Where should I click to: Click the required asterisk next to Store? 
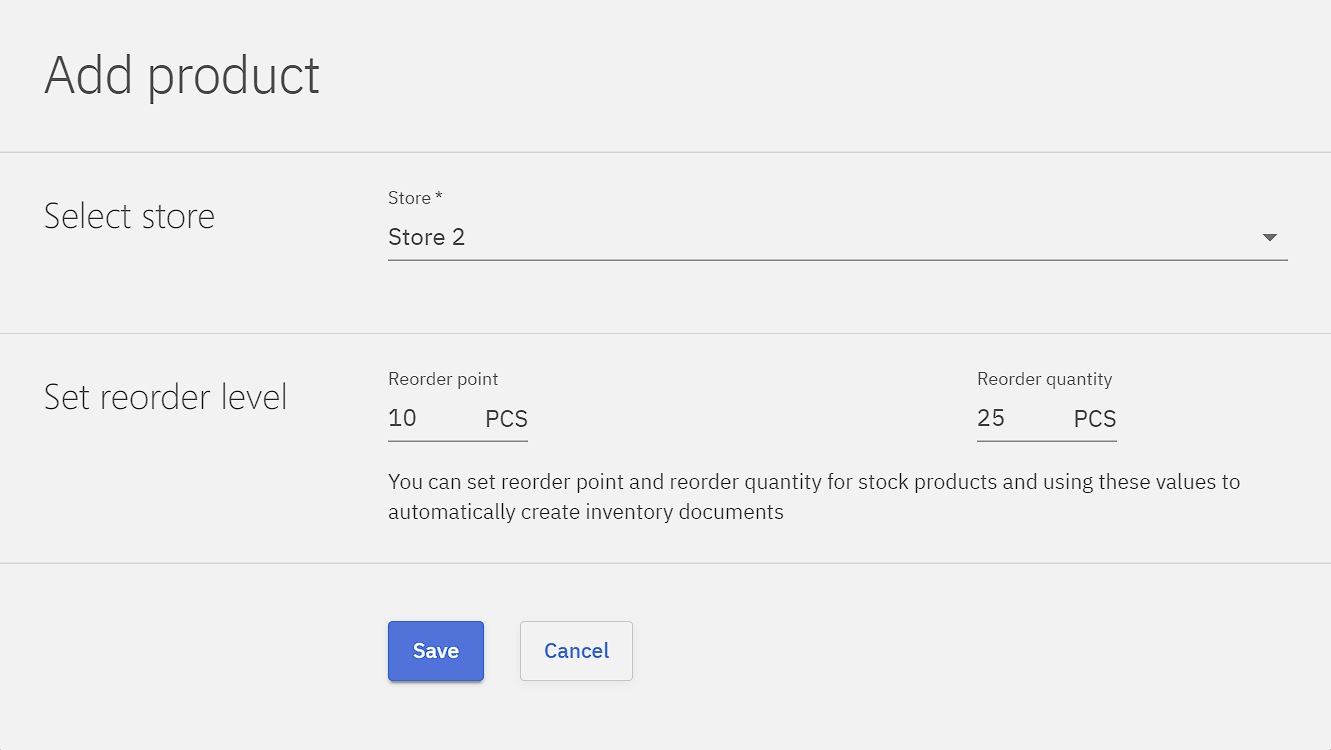pyautogui.click(x=439, y=197)
